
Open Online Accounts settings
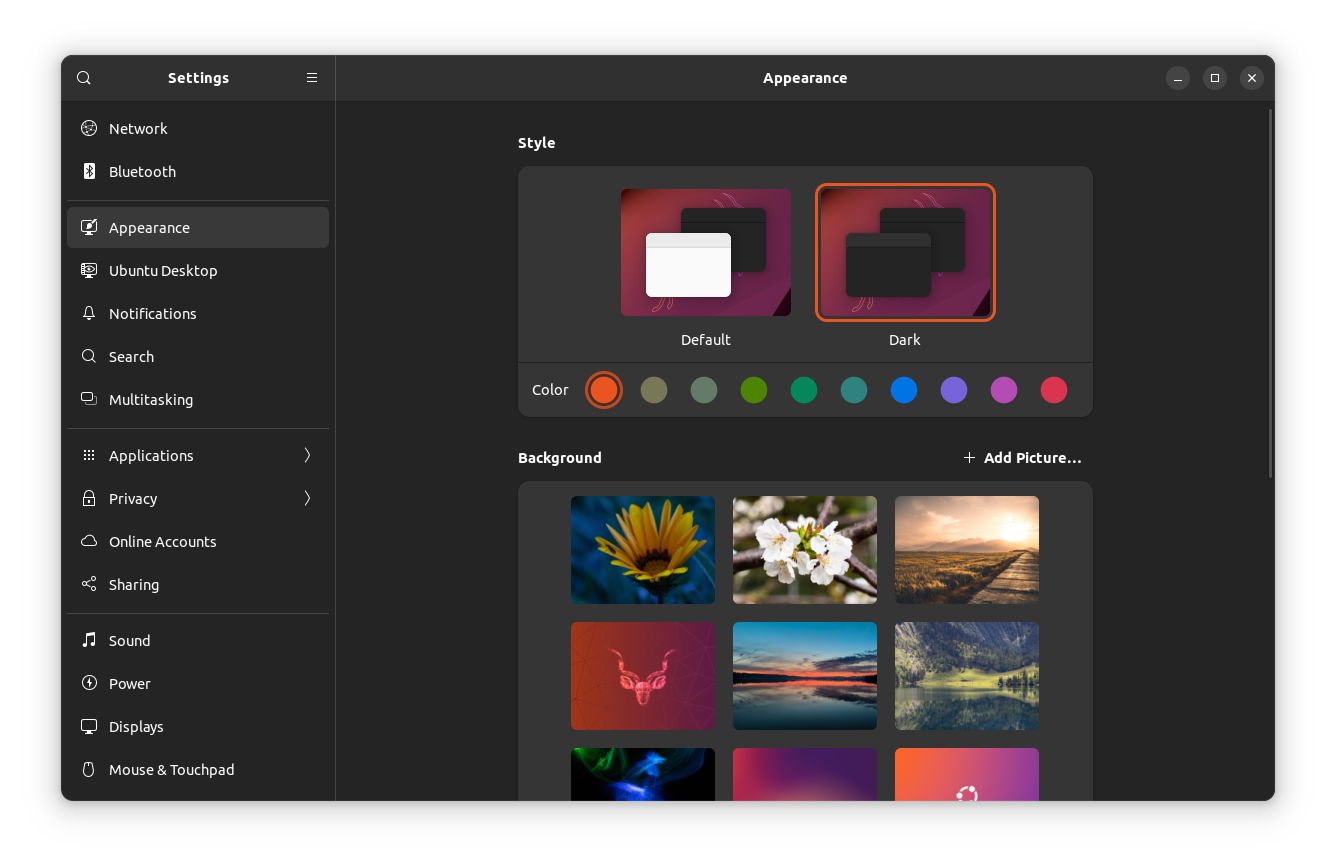point(162,541)
